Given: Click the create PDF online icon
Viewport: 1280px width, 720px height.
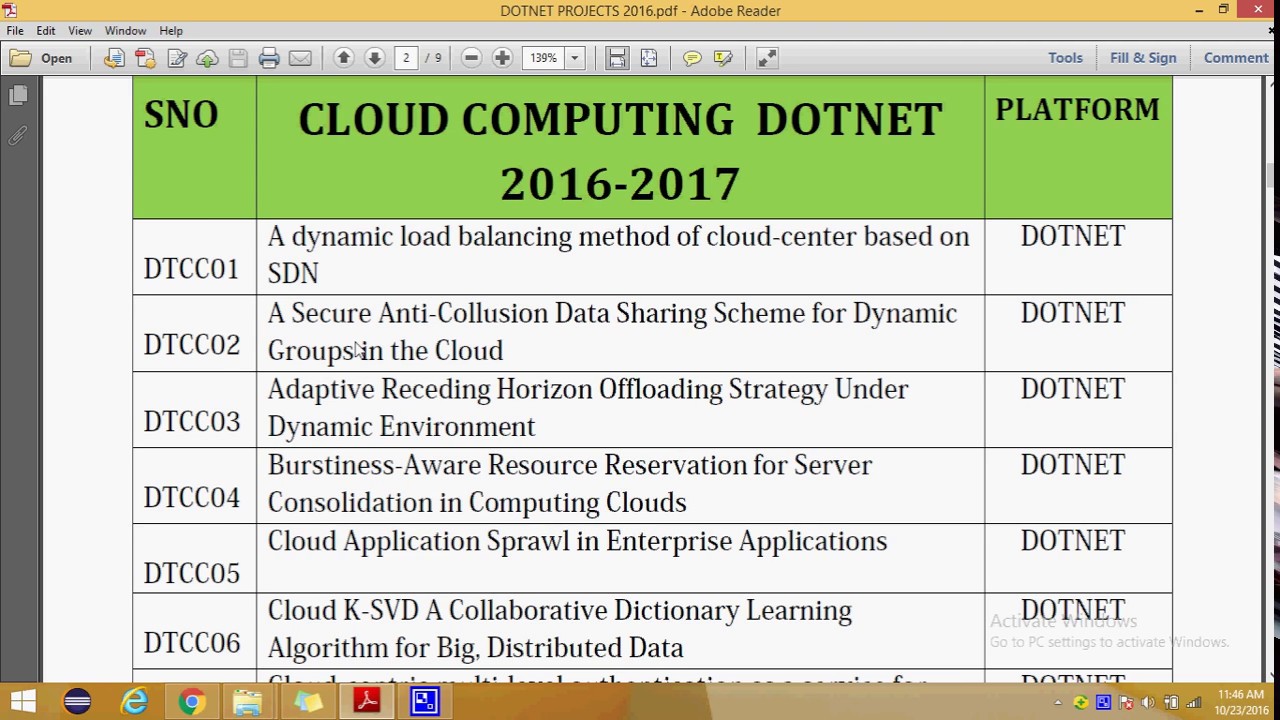Looking at the screenshot, I should click(x=145, y=58).
